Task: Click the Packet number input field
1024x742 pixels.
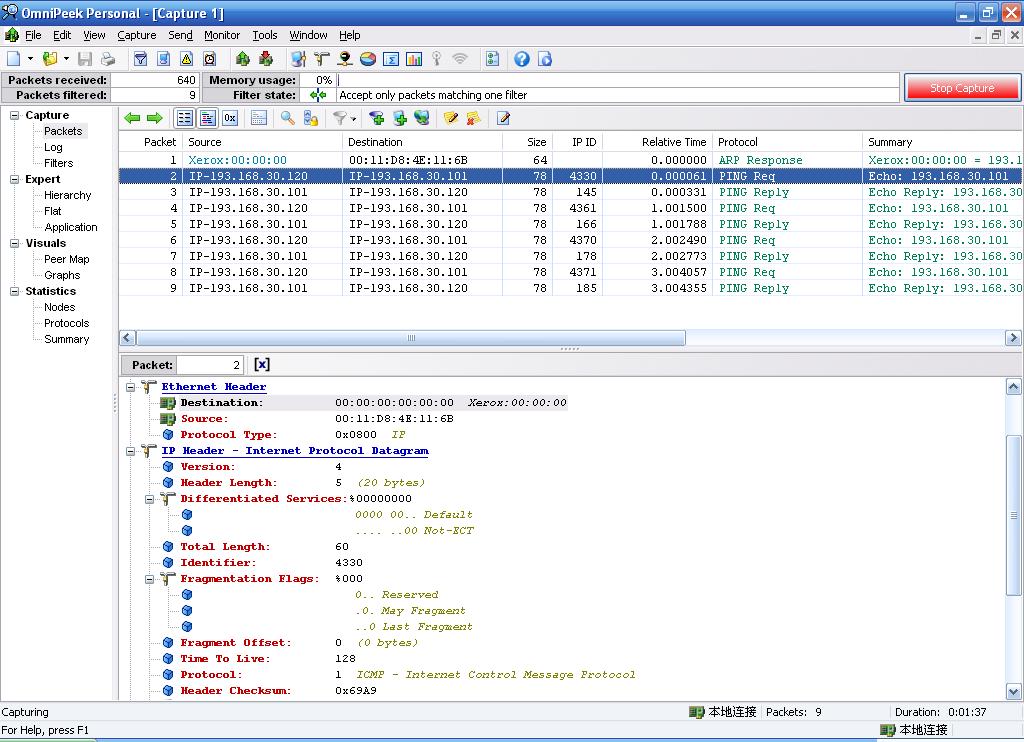Action: coord(210,365)
